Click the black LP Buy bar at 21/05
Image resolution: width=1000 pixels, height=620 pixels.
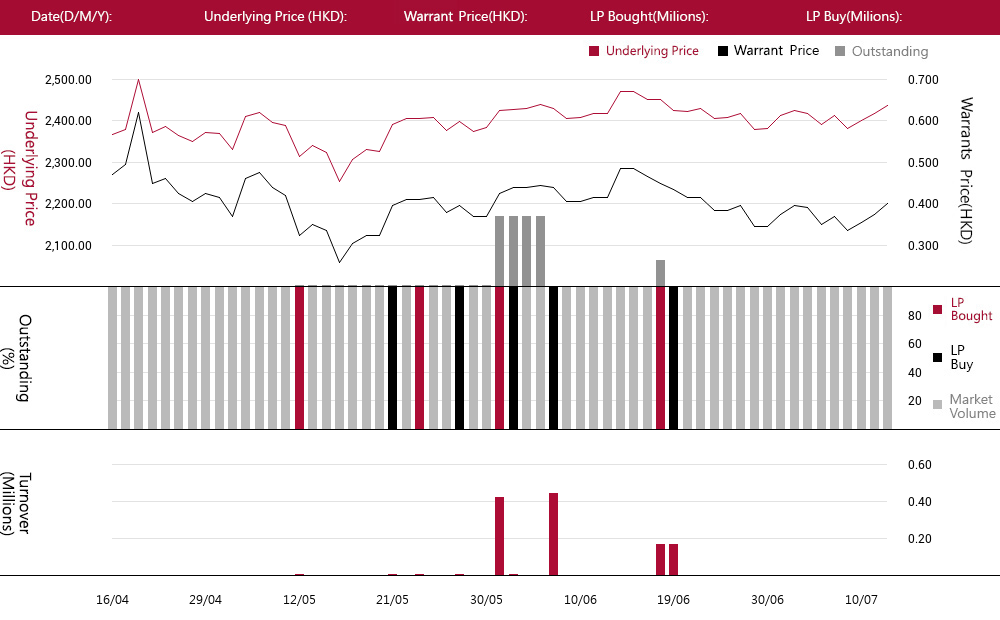coord(392,358)
